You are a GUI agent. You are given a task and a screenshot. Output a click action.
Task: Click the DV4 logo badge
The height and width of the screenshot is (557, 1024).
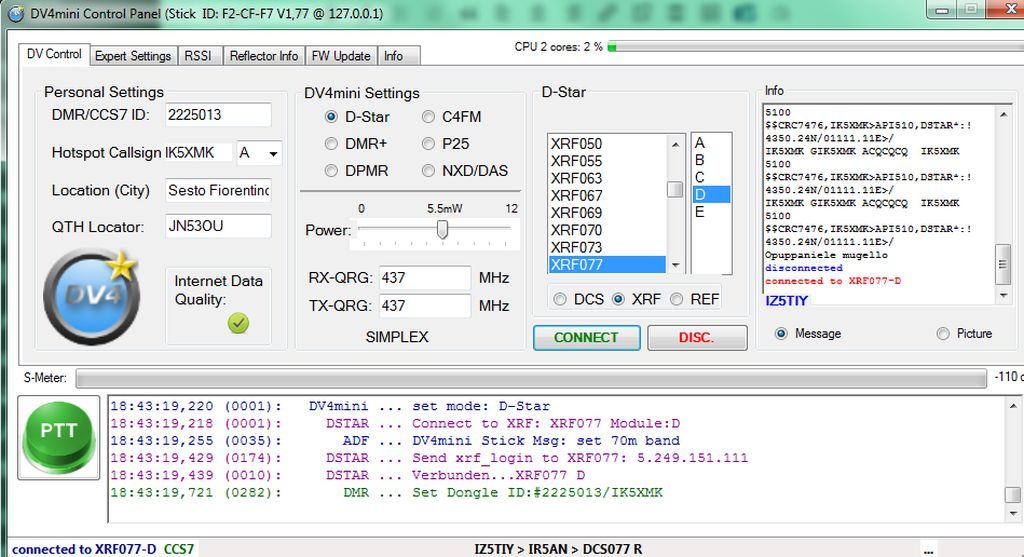click(91, 297)
